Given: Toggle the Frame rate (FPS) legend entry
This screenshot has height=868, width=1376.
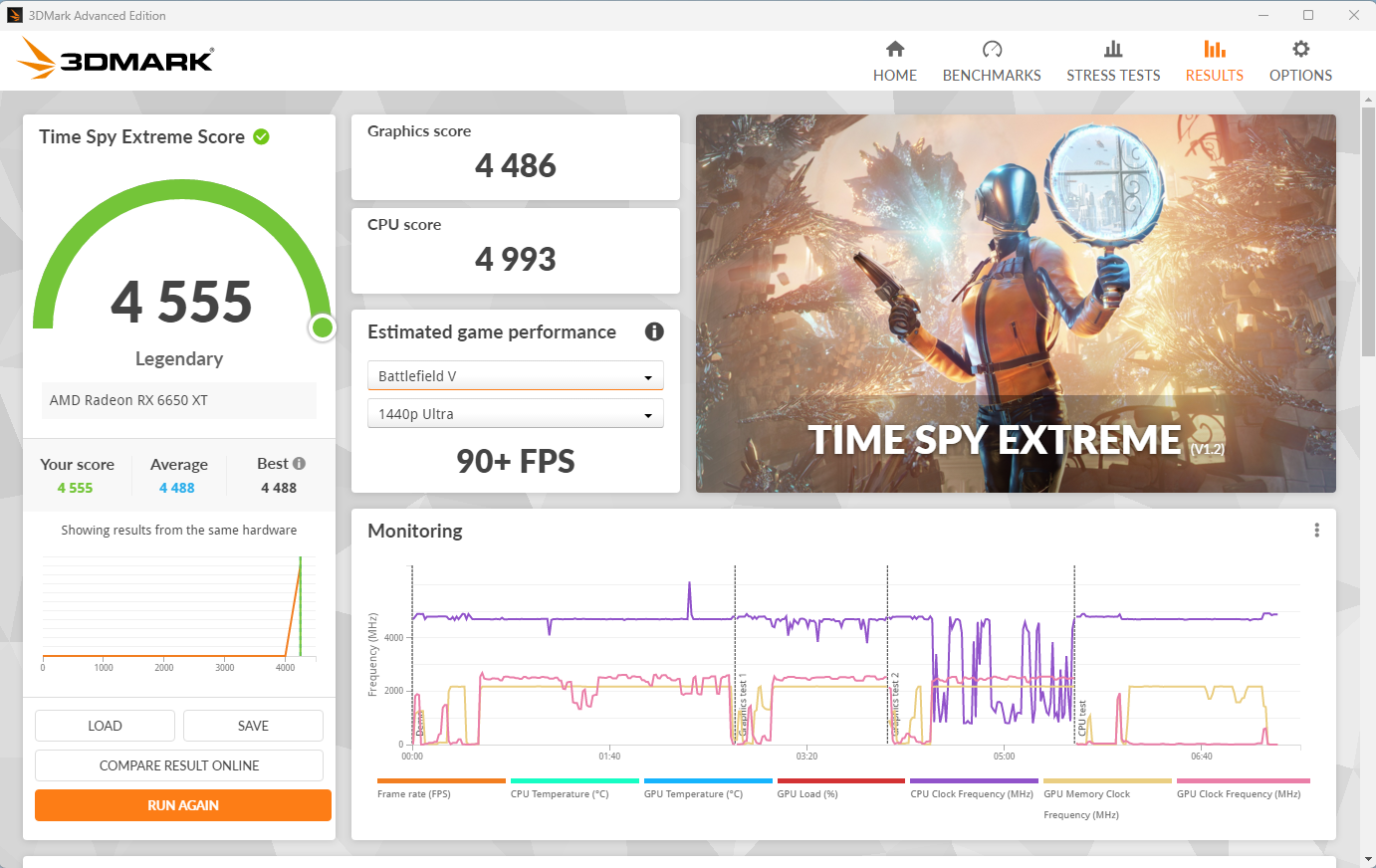Looking at the screenshot, I should pos(414,794).
